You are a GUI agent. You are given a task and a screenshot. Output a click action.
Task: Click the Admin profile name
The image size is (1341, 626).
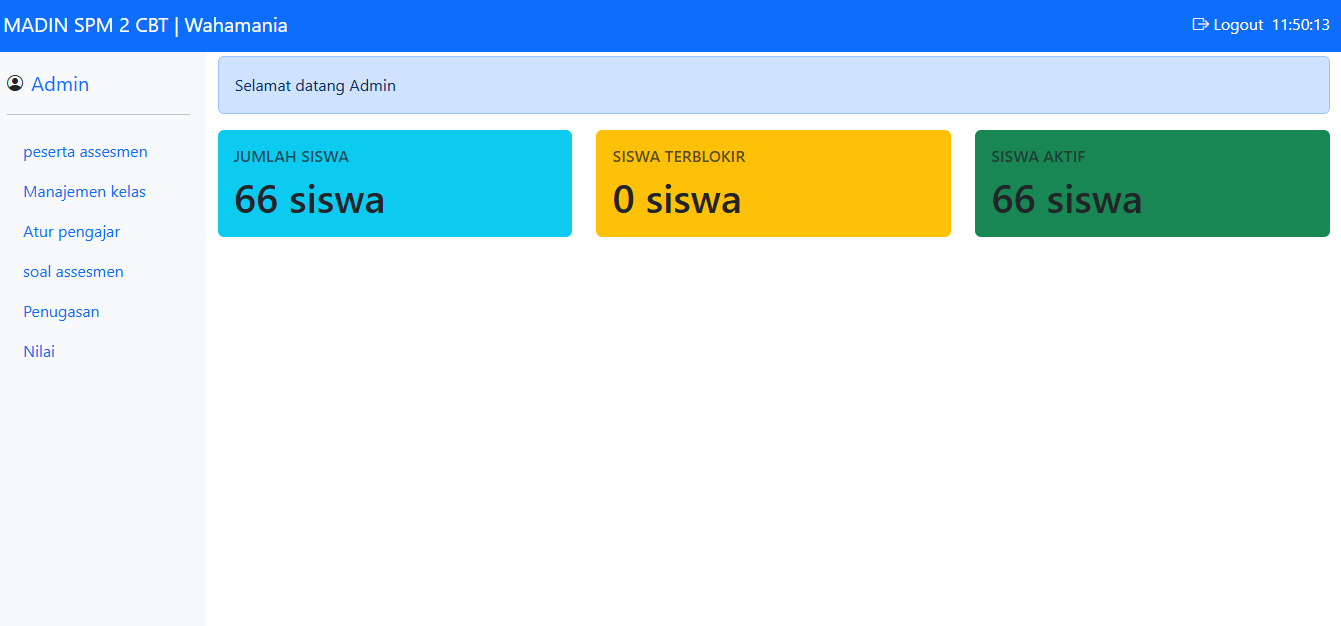tap(60, 84)
